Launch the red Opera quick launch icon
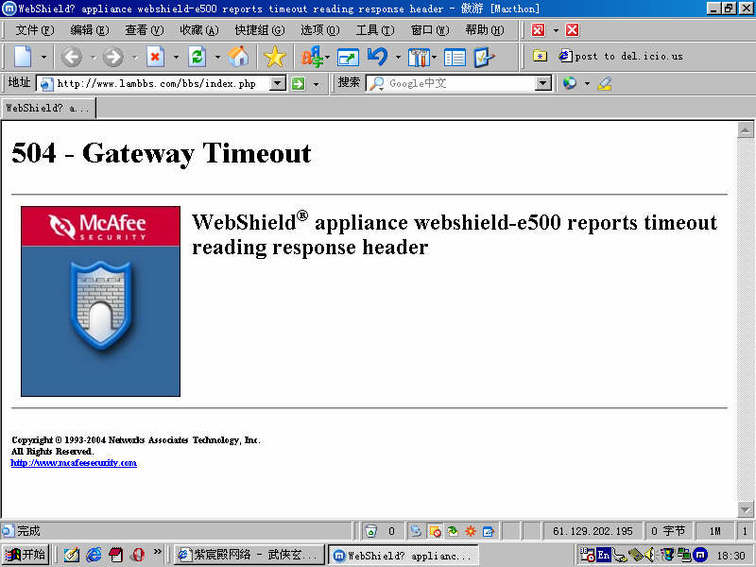 (137, 555)
